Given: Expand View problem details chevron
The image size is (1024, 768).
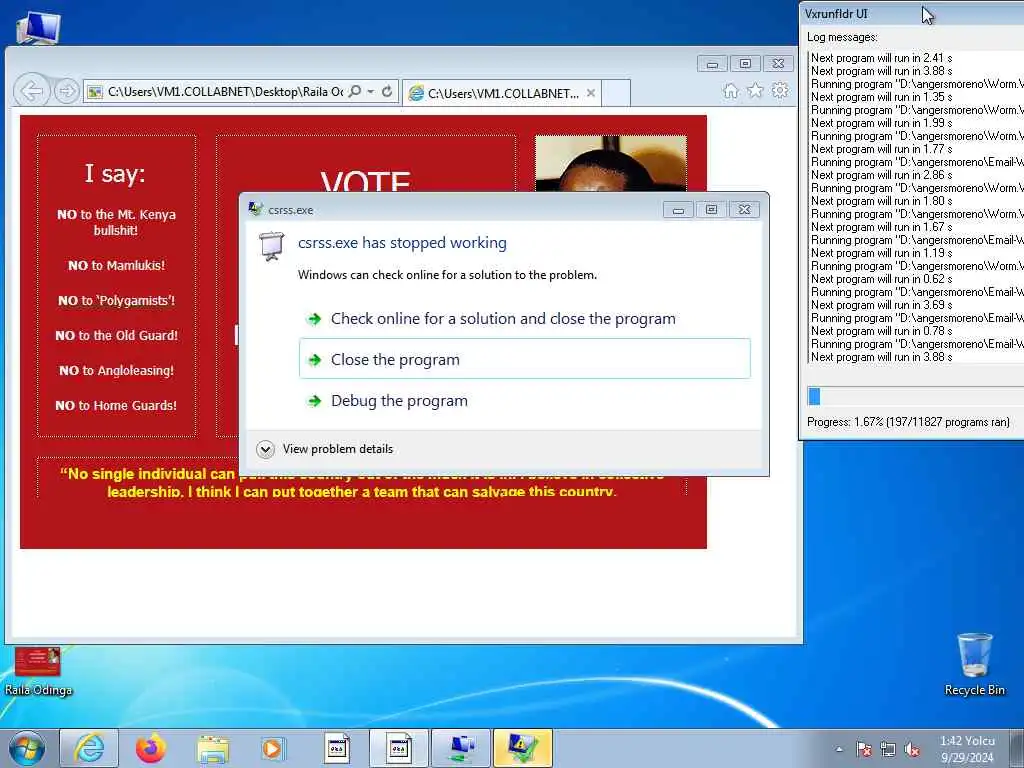Looking at the screenshot, I should click(x=265, y=449).
